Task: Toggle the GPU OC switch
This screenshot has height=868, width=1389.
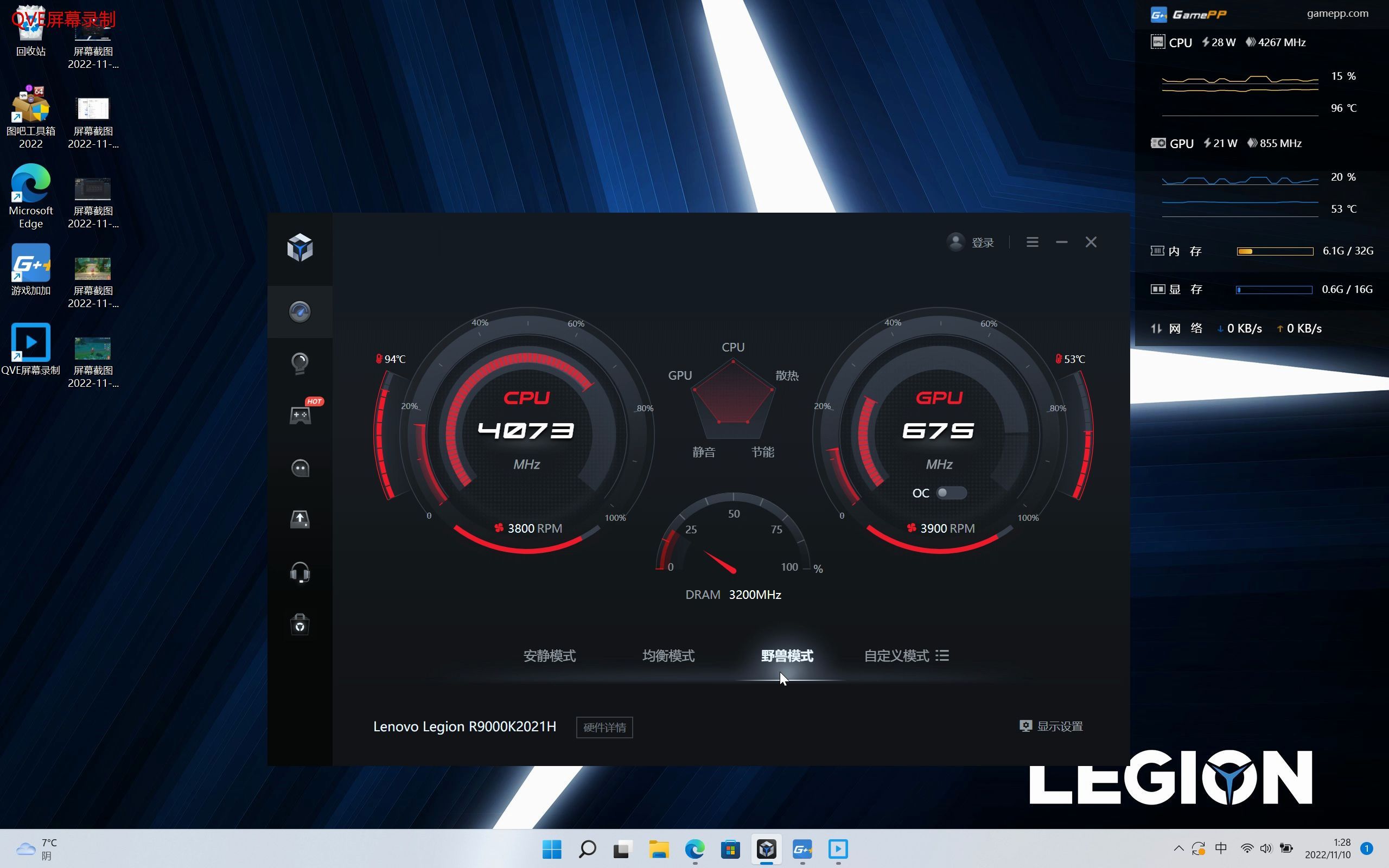Action: click(x=951, y=493)
